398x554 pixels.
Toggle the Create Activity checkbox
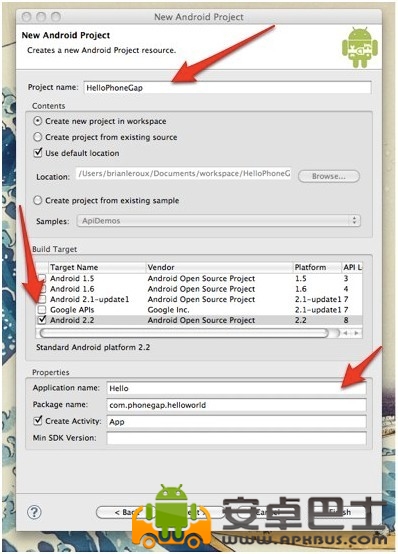(38, 421)
